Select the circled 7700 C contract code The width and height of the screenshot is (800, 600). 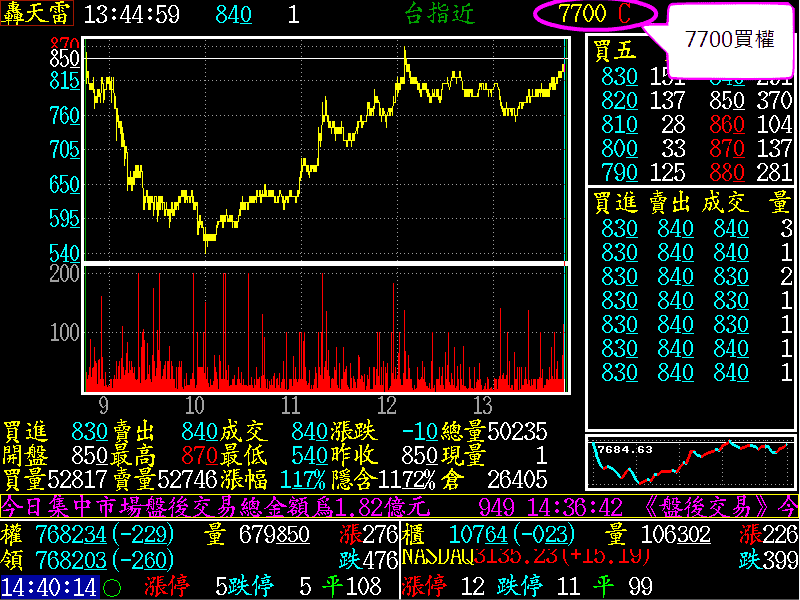pyautogui.click(x=595, y=14)
